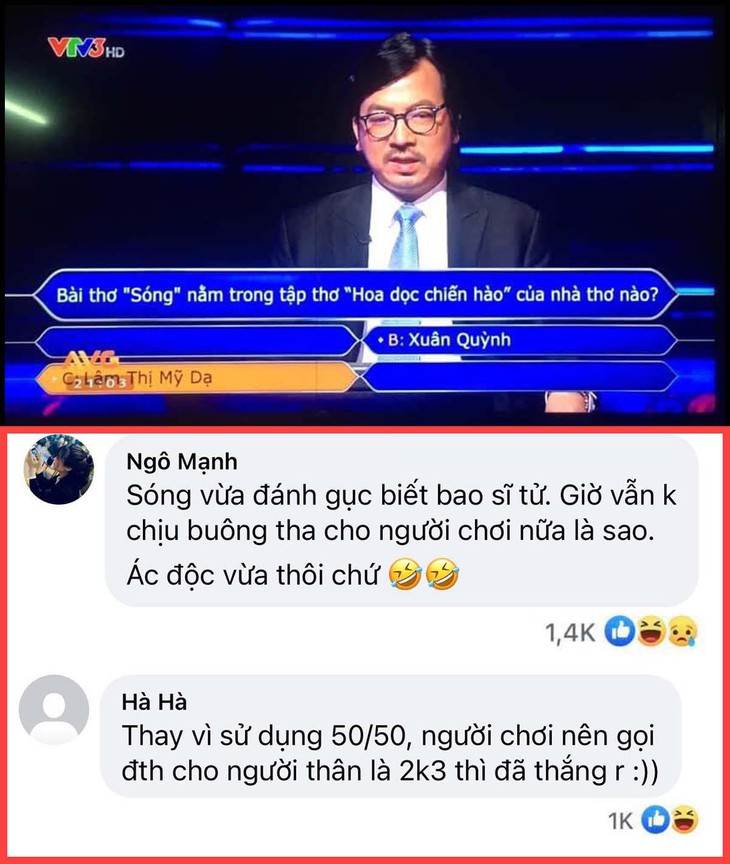Click the blue like icon under Ngô Mạnh's comment
This screenshot has width=730, height=864.
pyautogui.click(x=620, y=632)
